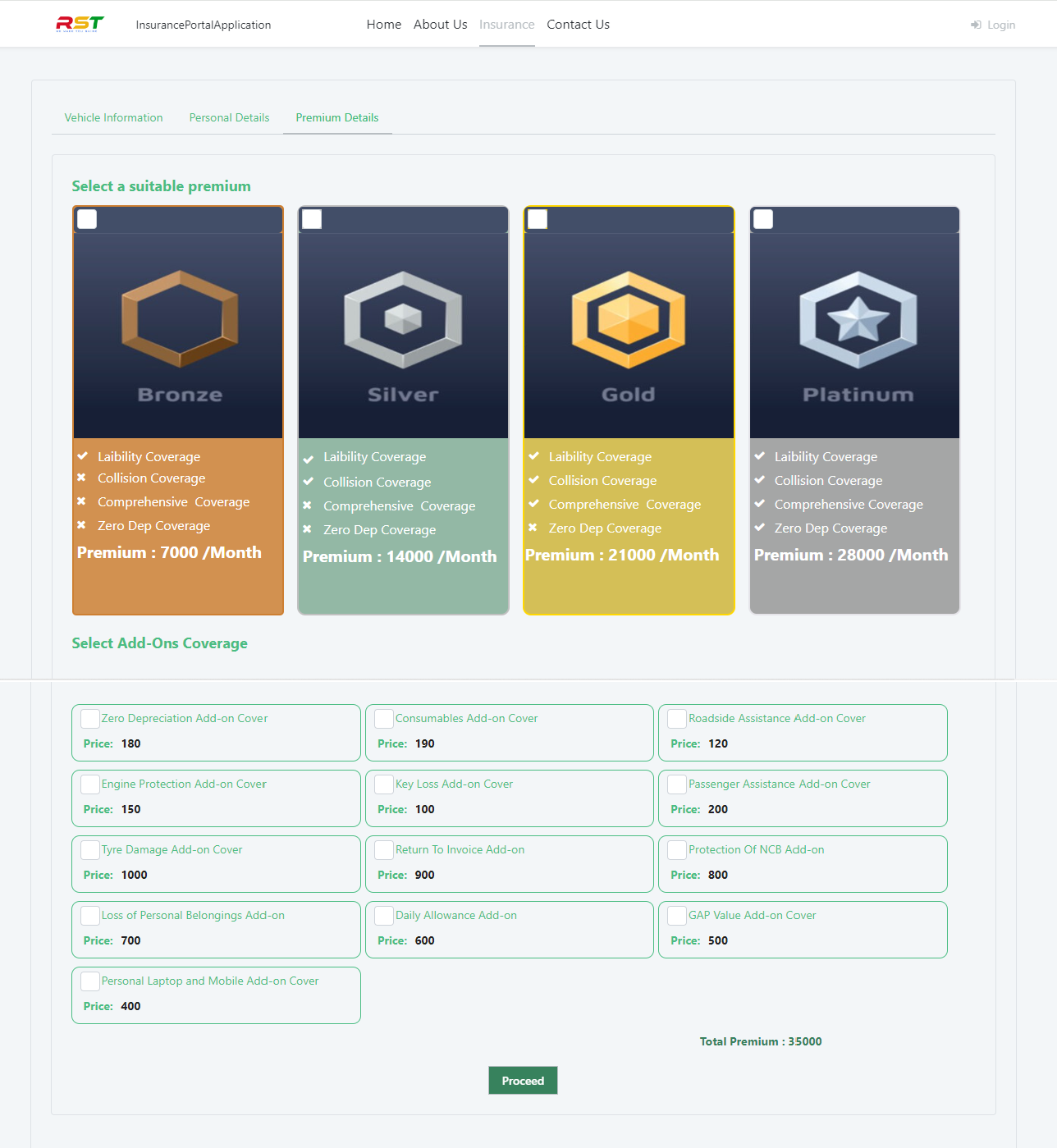This screenshot has width=1057, height=1148.
Task: Click the Bronze Laibility Coverage check icon
Action: click(82, 456)
